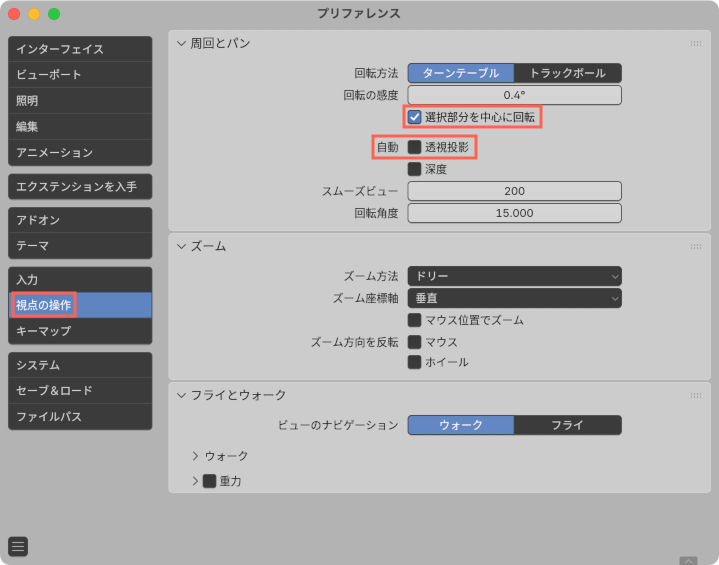
Task: Select the キーマップ category in sidebar
Action: tap(80, 331)
